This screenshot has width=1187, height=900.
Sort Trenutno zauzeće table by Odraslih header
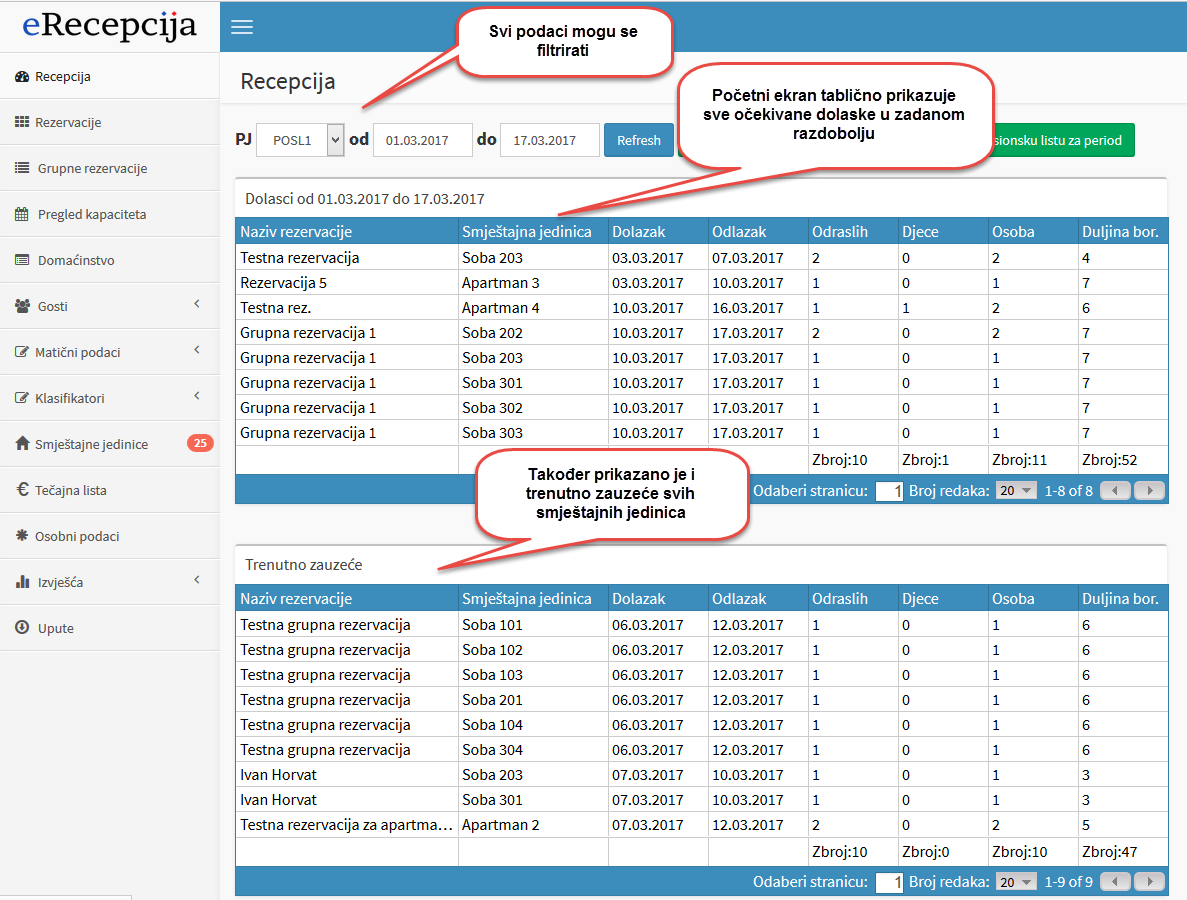(x=852, y=598)
